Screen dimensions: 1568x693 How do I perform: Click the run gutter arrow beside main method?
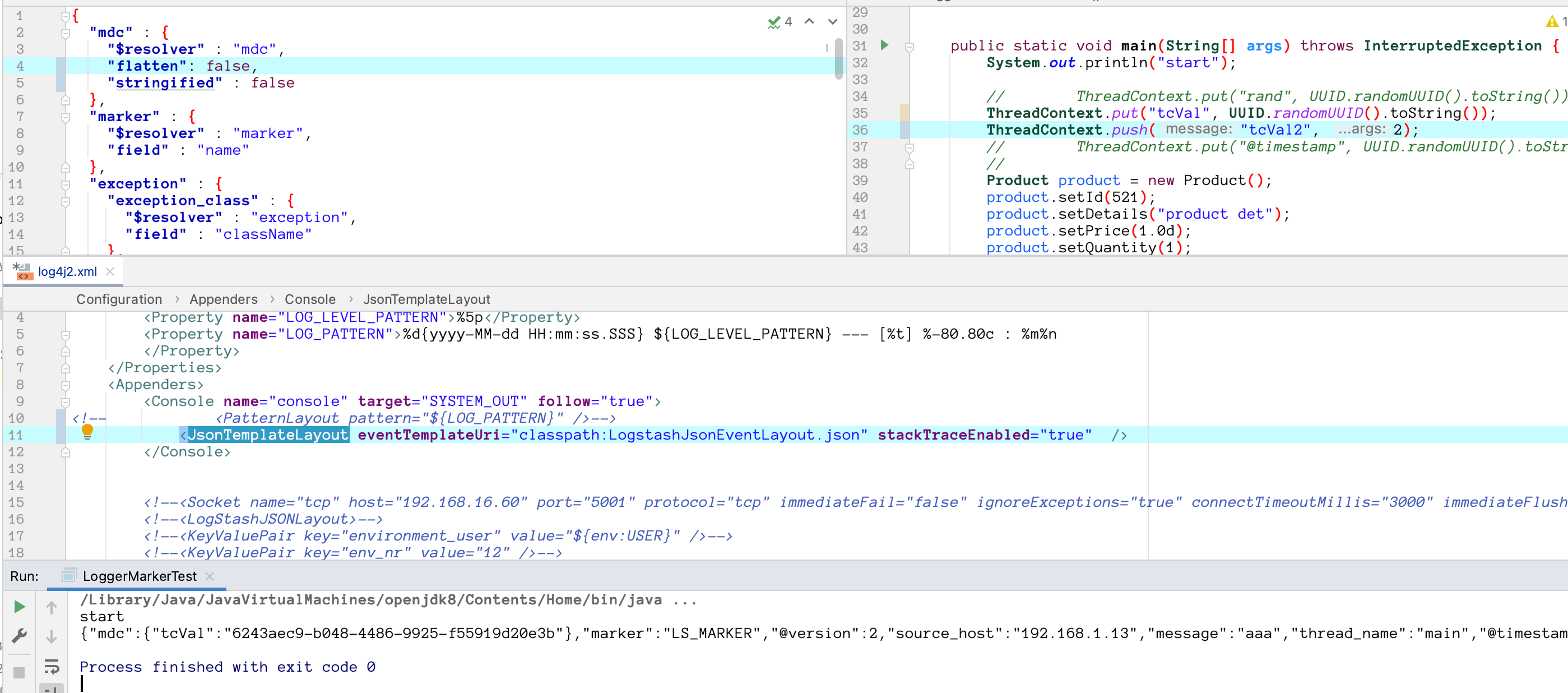884,45
